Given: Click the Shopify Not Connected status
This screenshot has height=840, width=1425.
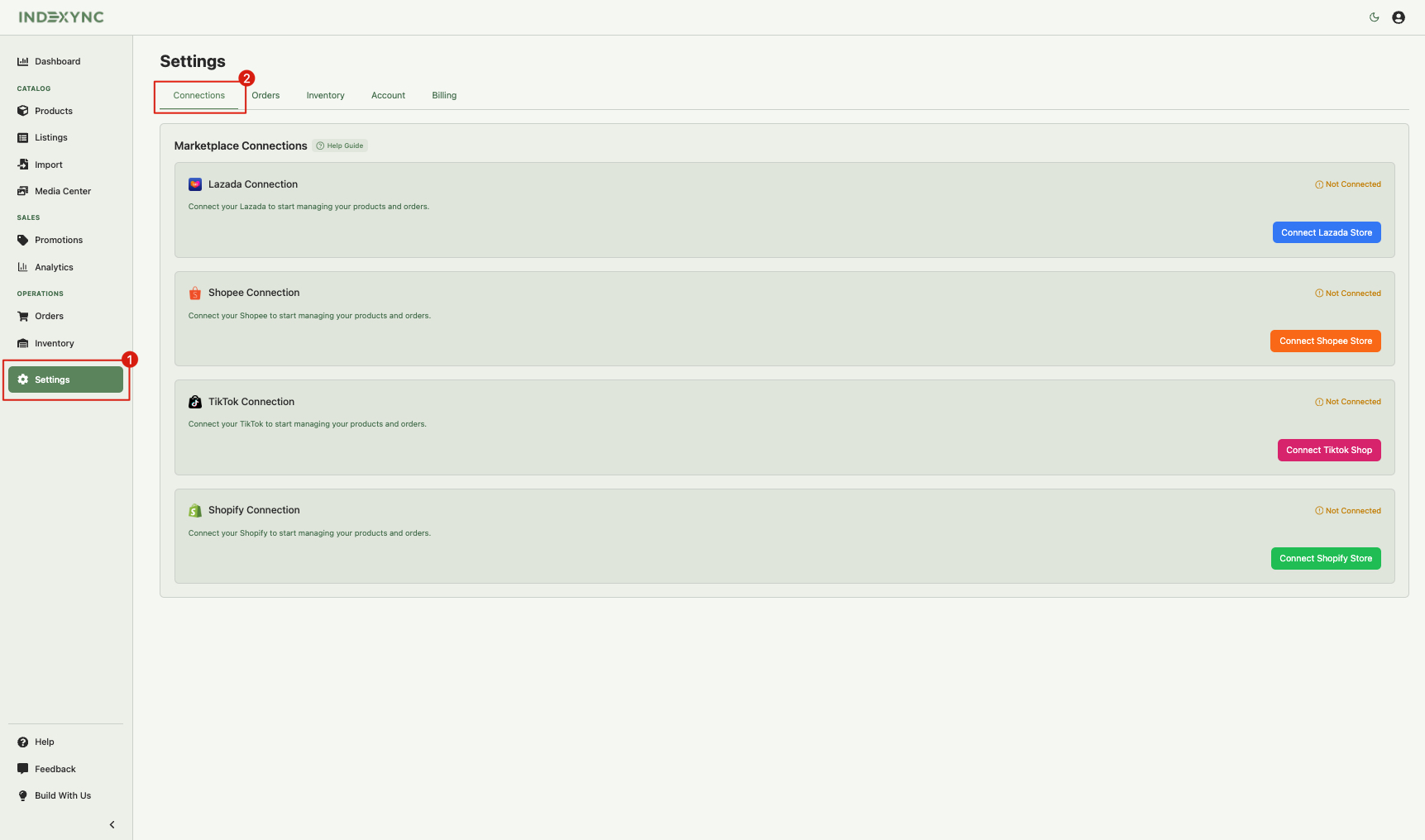Looking at the screenshot, I should [x=1348, y=511].
